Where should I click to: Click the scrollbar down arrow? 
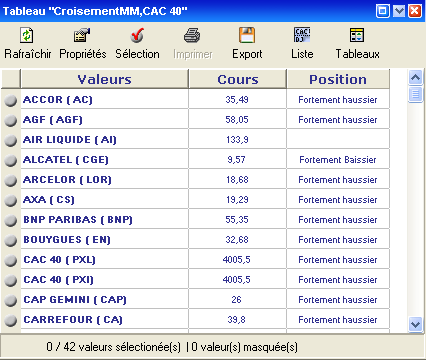coord(415,324)
